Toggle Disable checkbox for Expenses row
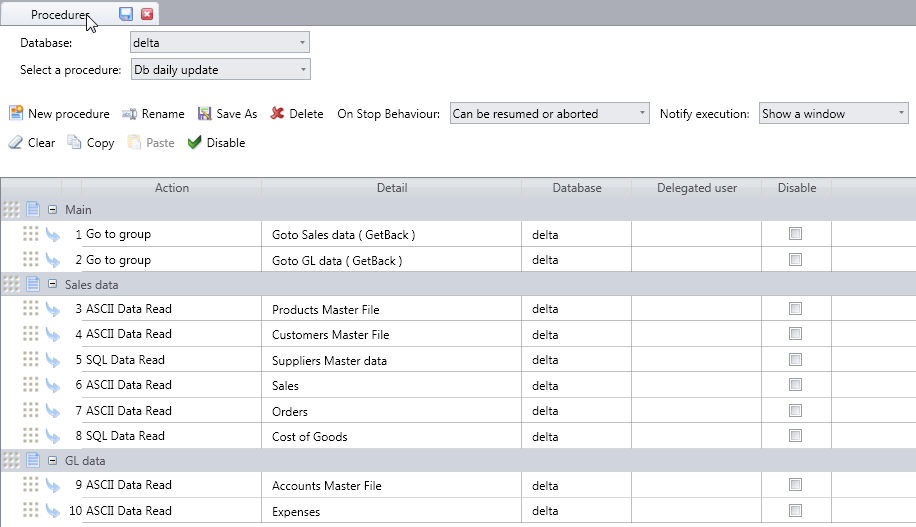The height and width of the screenshot is (527, 916). (795, 511)
